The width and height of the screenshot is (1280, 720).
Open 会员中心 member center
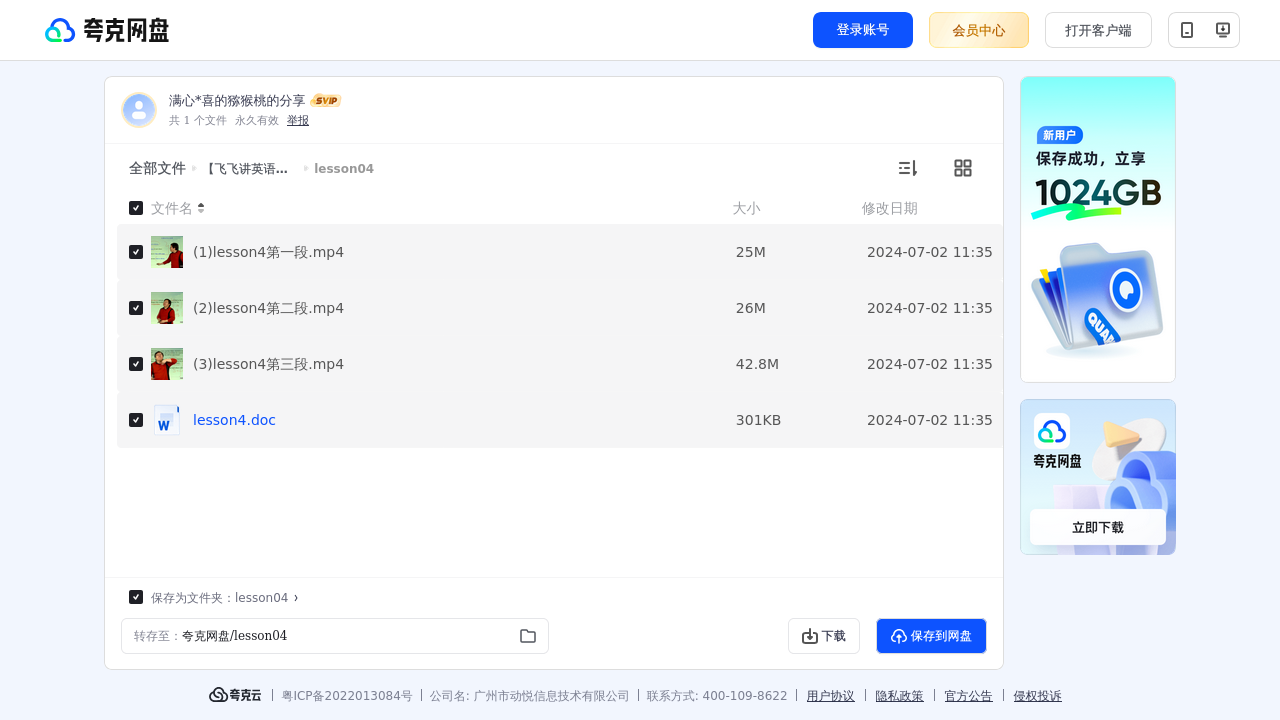coord(979,30)
